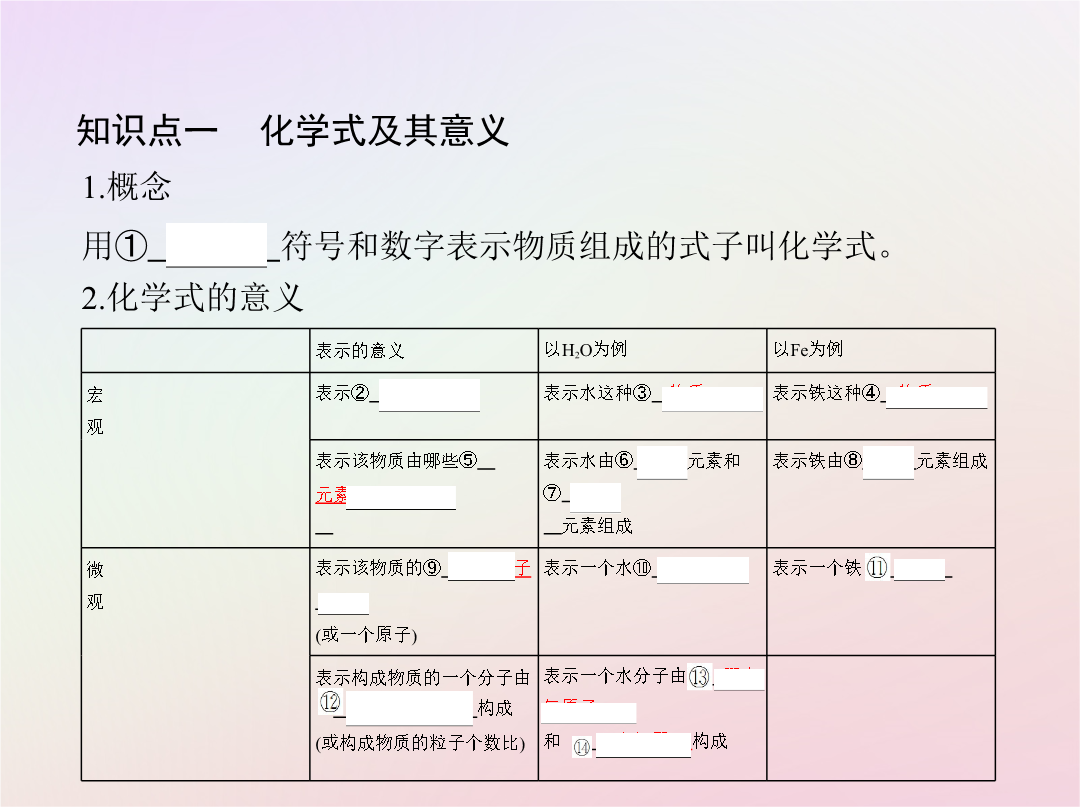Click the blank after 表示铁由⑧

point(889,463)
